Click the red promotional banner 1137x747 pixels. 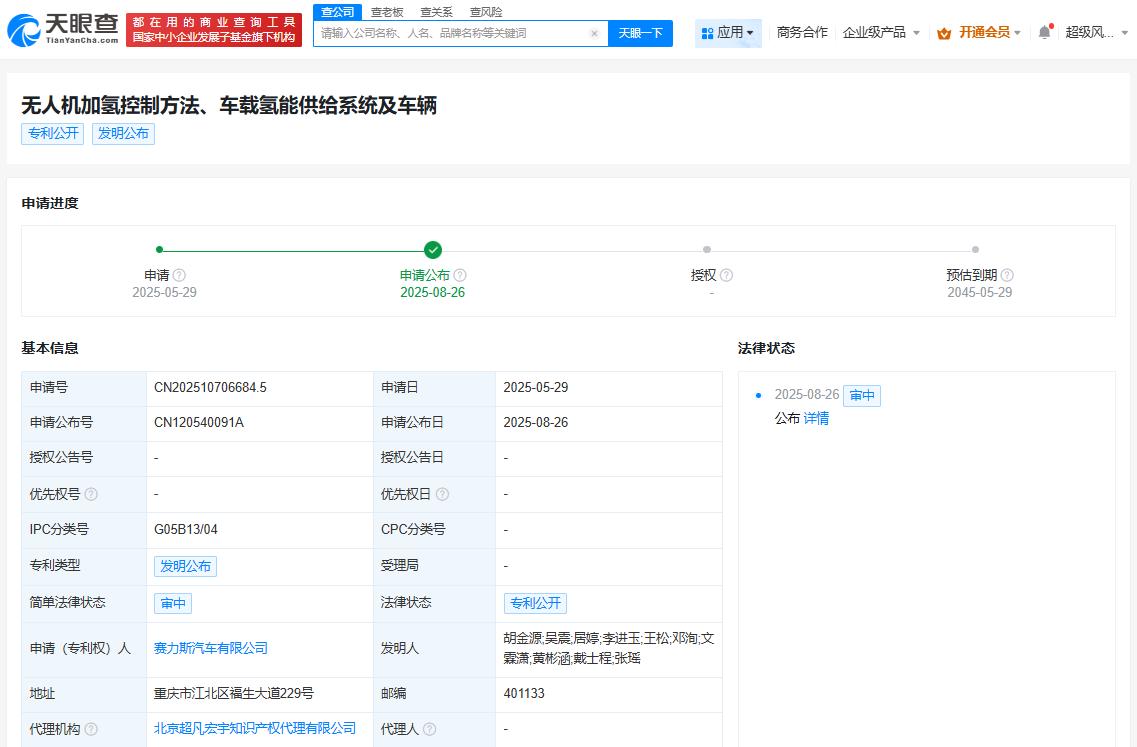(x=213, y=30)
